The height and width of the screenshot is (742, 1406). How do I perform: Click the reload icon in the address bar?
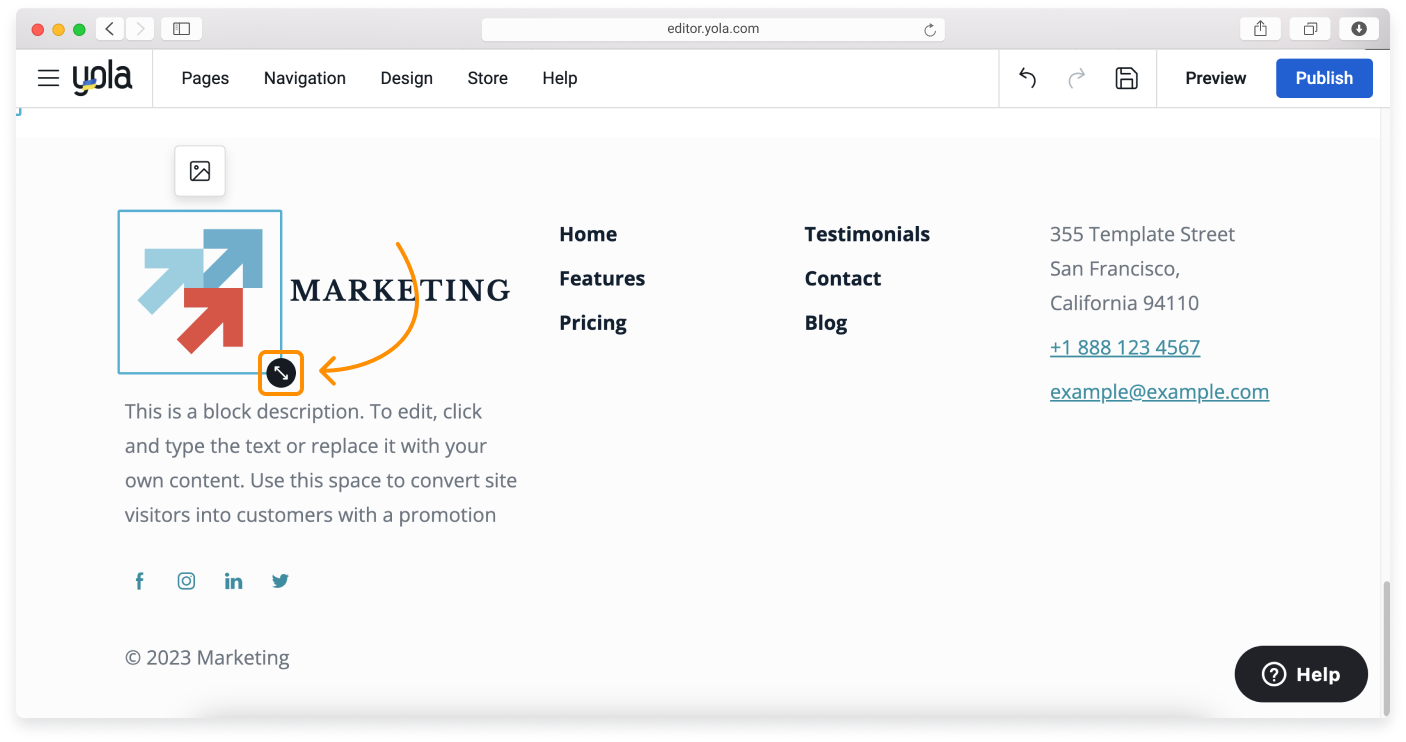tap(930, 28)
